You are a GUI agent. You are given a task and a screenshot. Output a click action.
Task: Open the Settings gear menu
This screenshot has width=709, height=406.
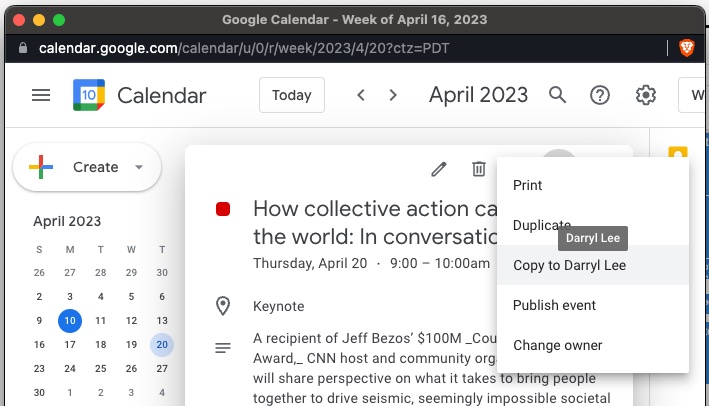(645, 95)
